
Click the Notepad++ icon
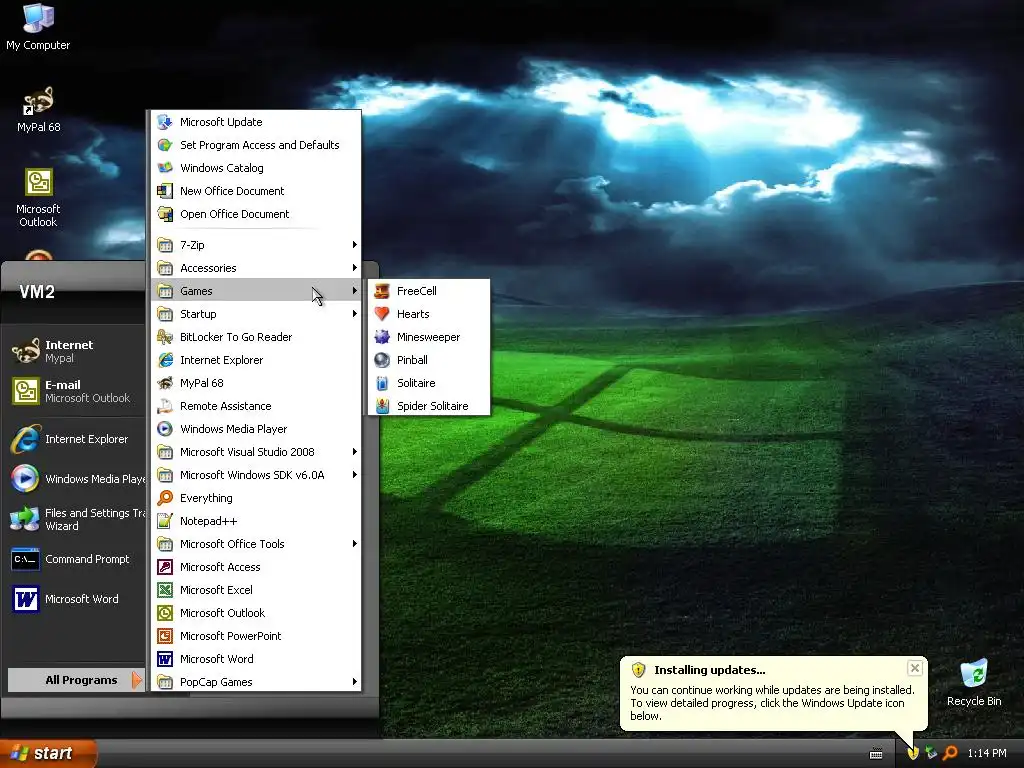pos(165,521)
